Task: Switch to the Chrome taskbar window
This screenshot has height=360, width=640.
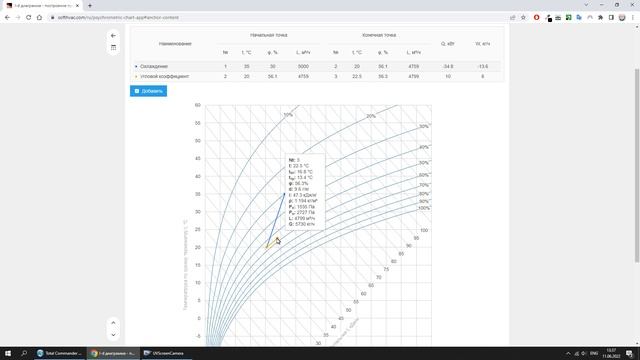Action: (x=113, y=353)
